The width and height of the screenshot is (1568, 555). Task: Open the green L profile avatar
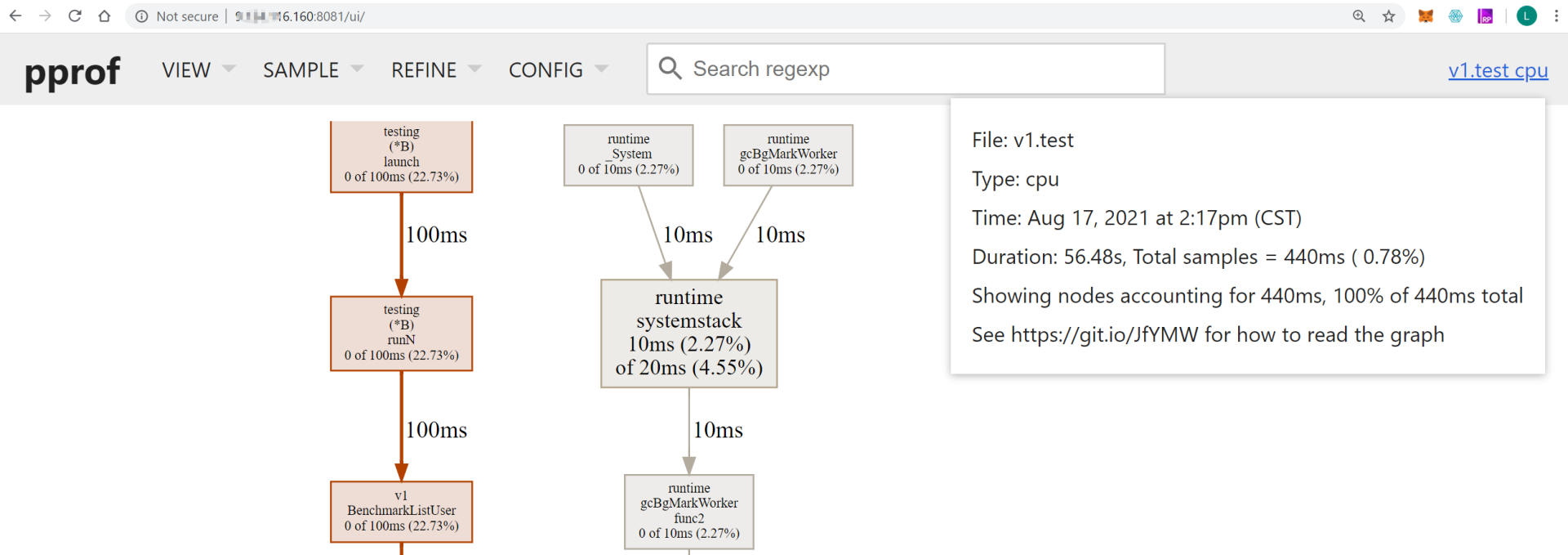[1526, 16]
